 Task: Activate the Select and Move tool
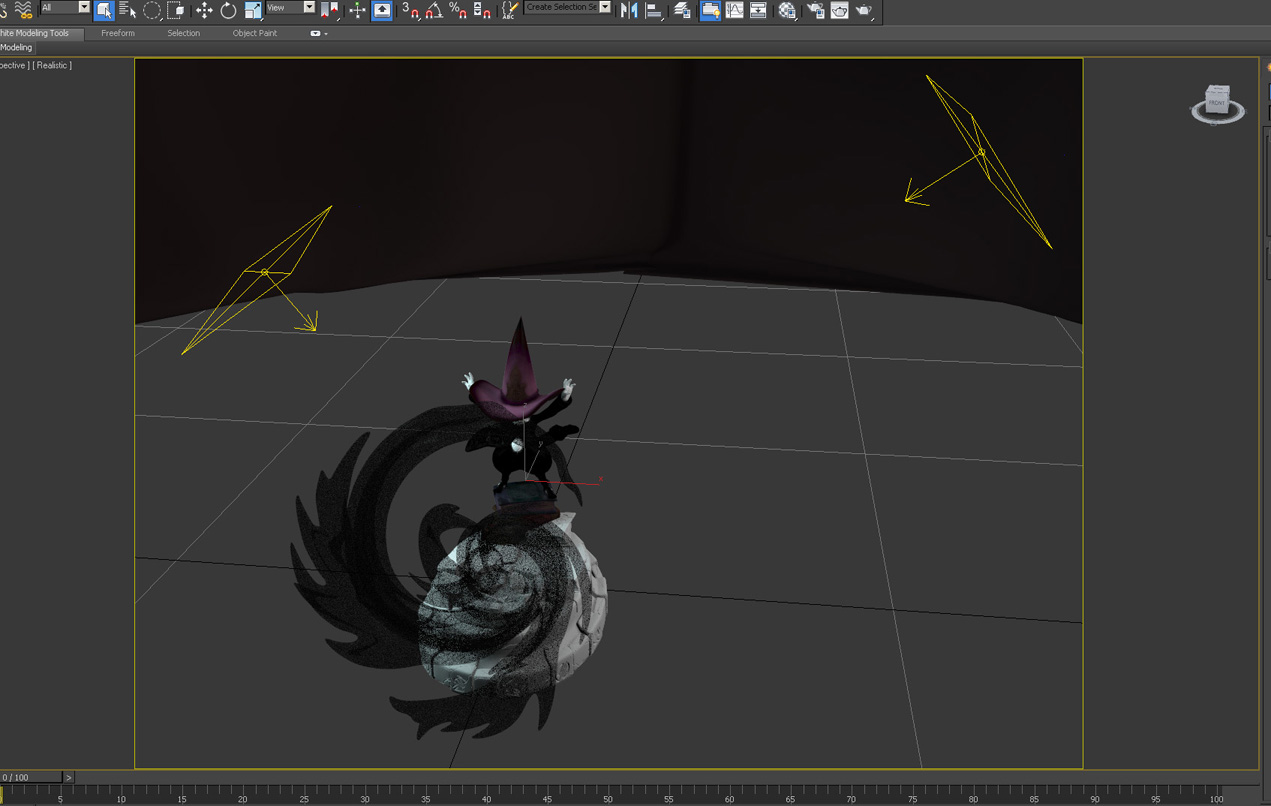pos(204,10)
